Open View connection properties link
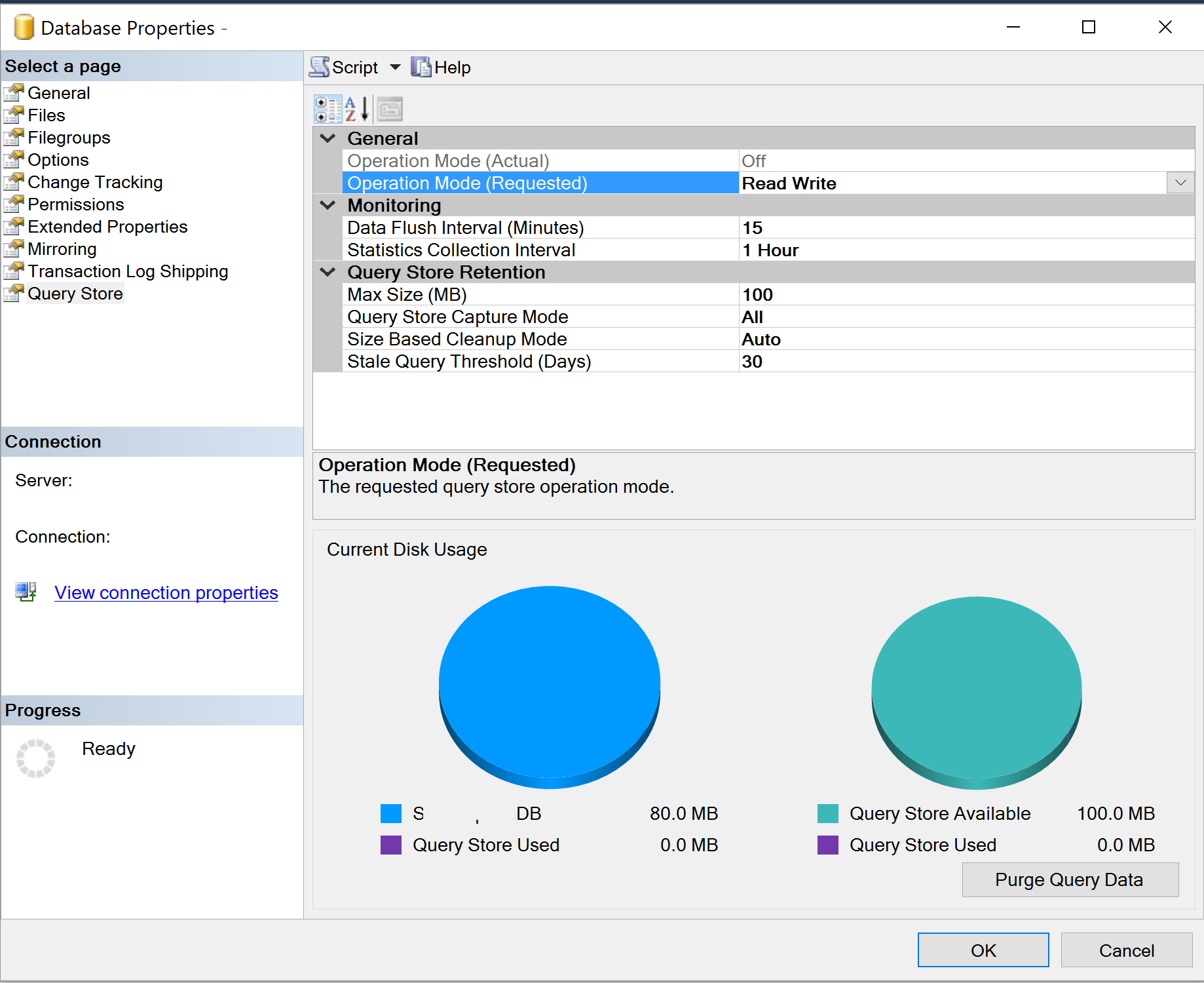 (x=166, y=592)
